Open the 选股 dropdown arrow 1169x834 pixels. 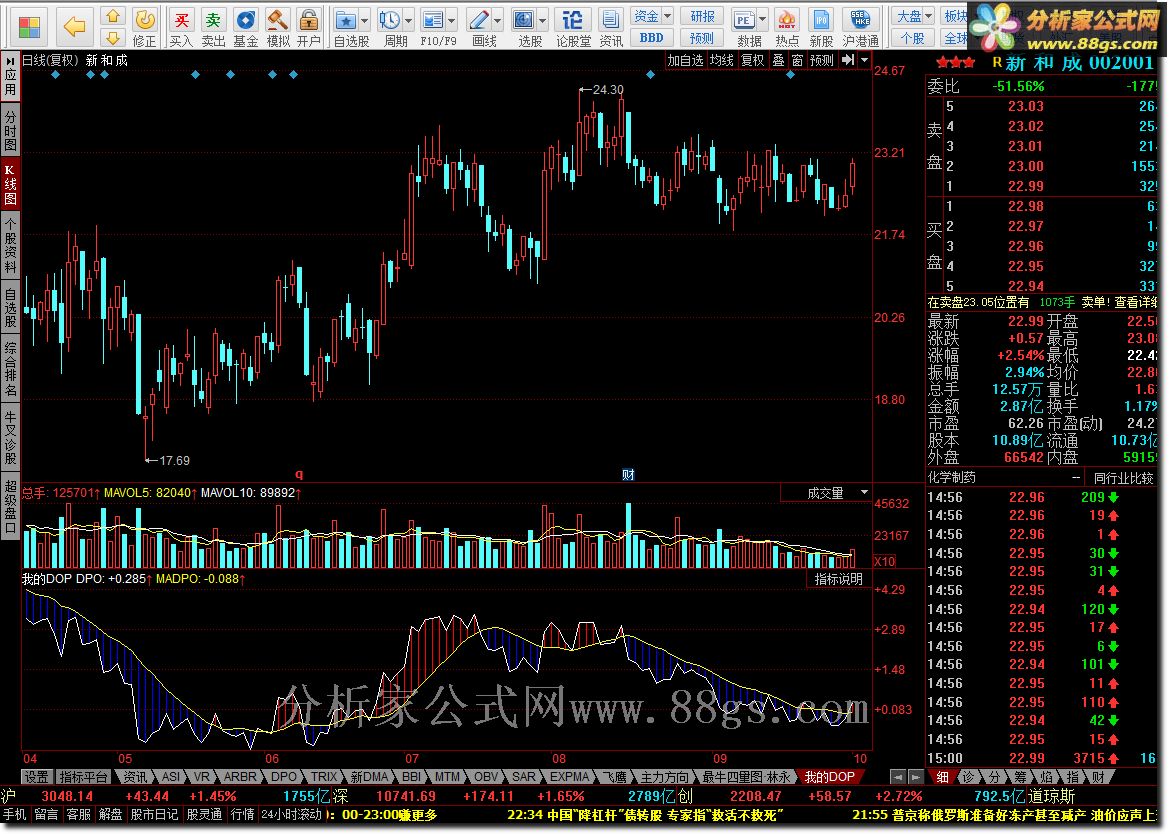point(543,21)
